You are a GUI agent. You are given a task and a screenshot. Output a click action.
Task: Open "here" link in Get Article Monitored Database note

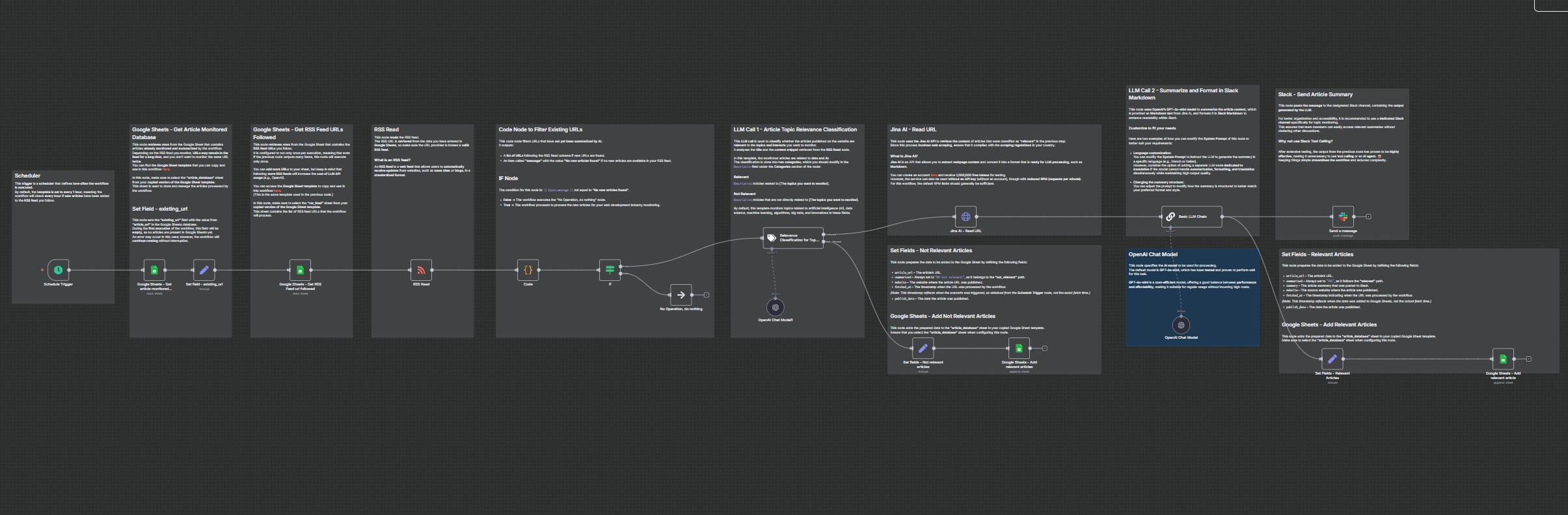166,169
